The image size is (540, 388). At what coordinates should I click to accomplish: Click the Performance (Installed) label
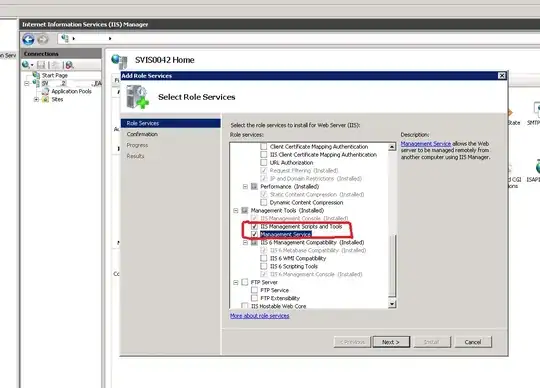[289, 187]
